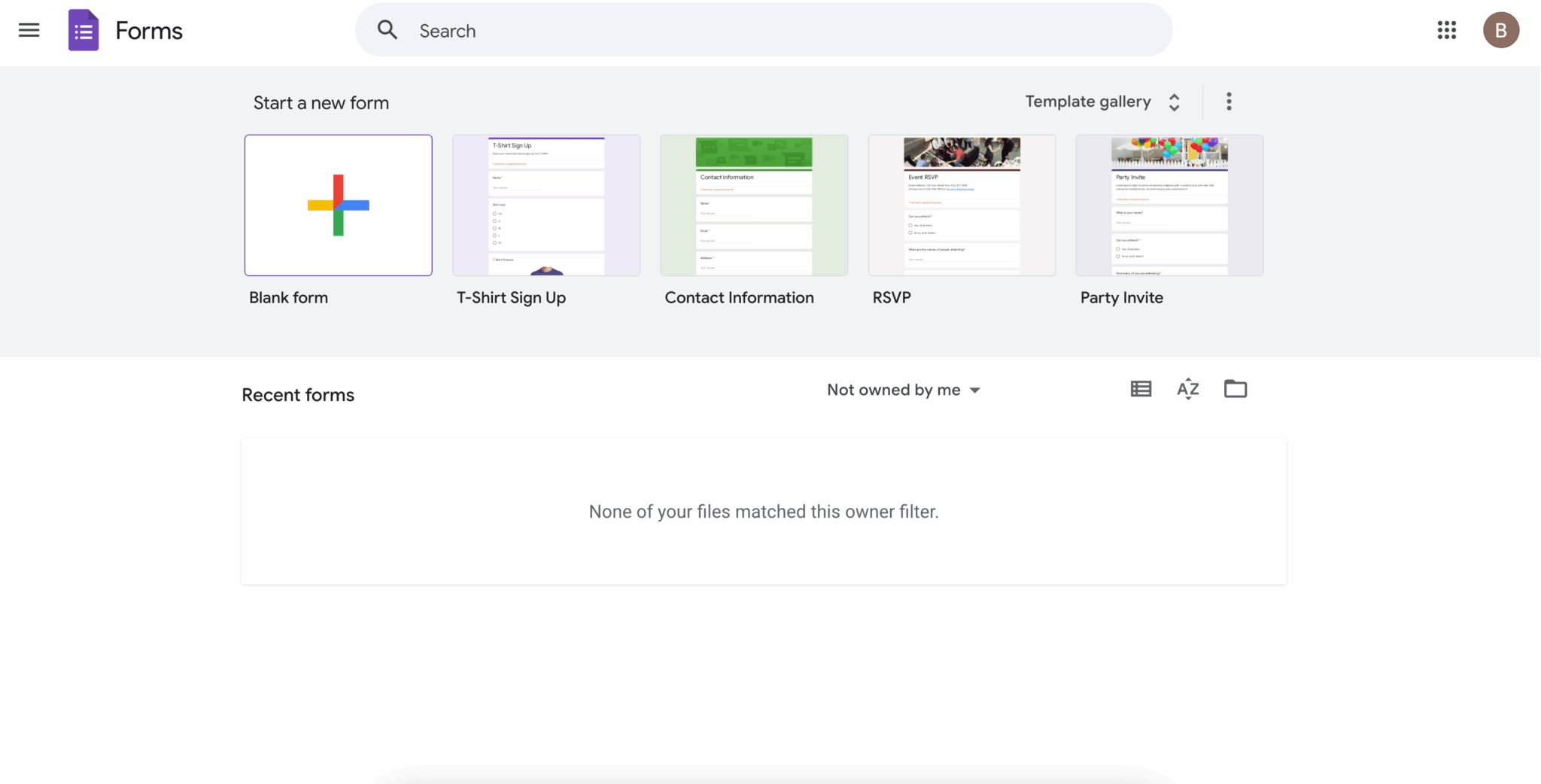The width and height of the screenshot is (1541, 784).
Task: Click the search magnifying glass icon
Action: pos(387,29)
